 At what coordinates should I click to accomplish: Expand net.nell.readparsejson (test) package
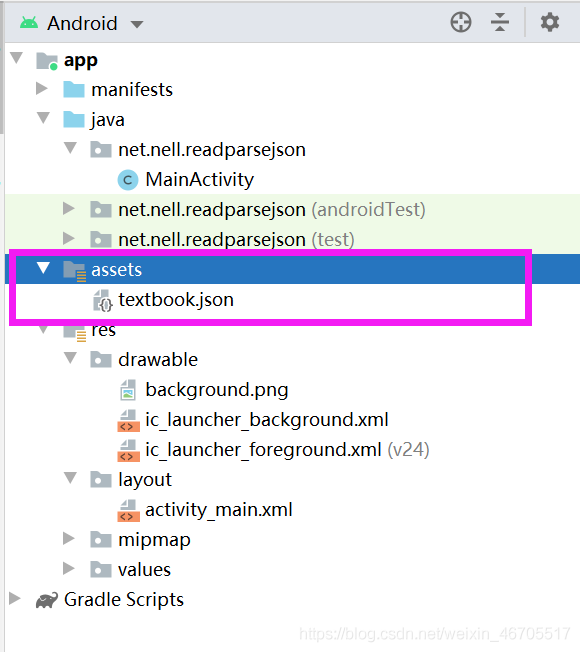point(68,238)
